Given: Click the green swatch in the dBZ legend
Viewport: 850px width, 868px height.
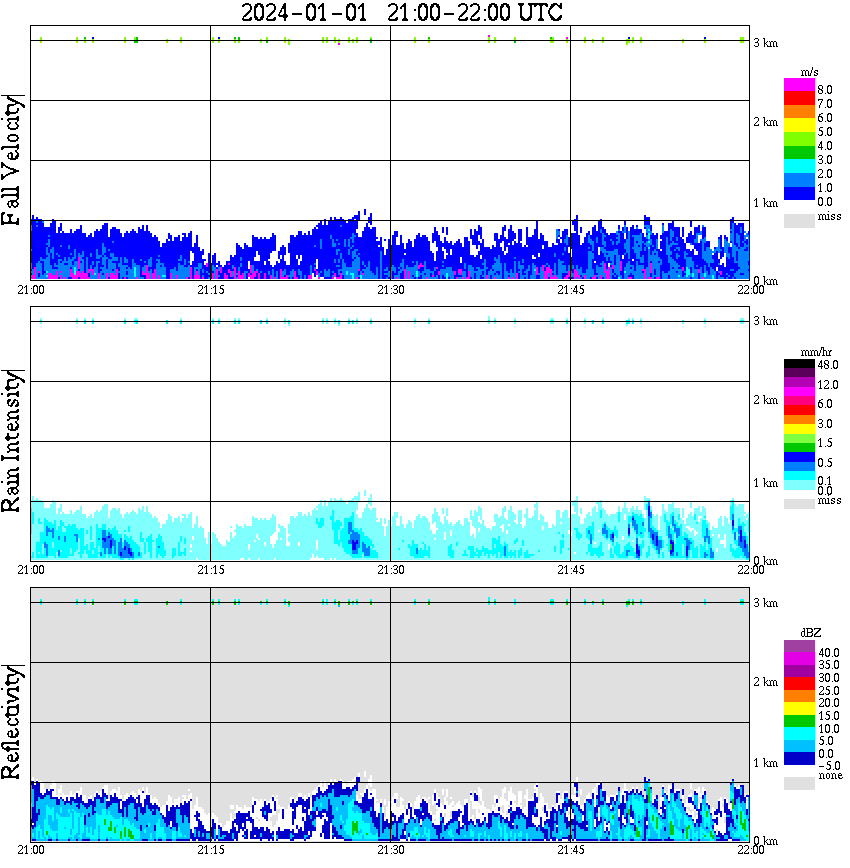Looking at the screenshot, I should [799, 722].
